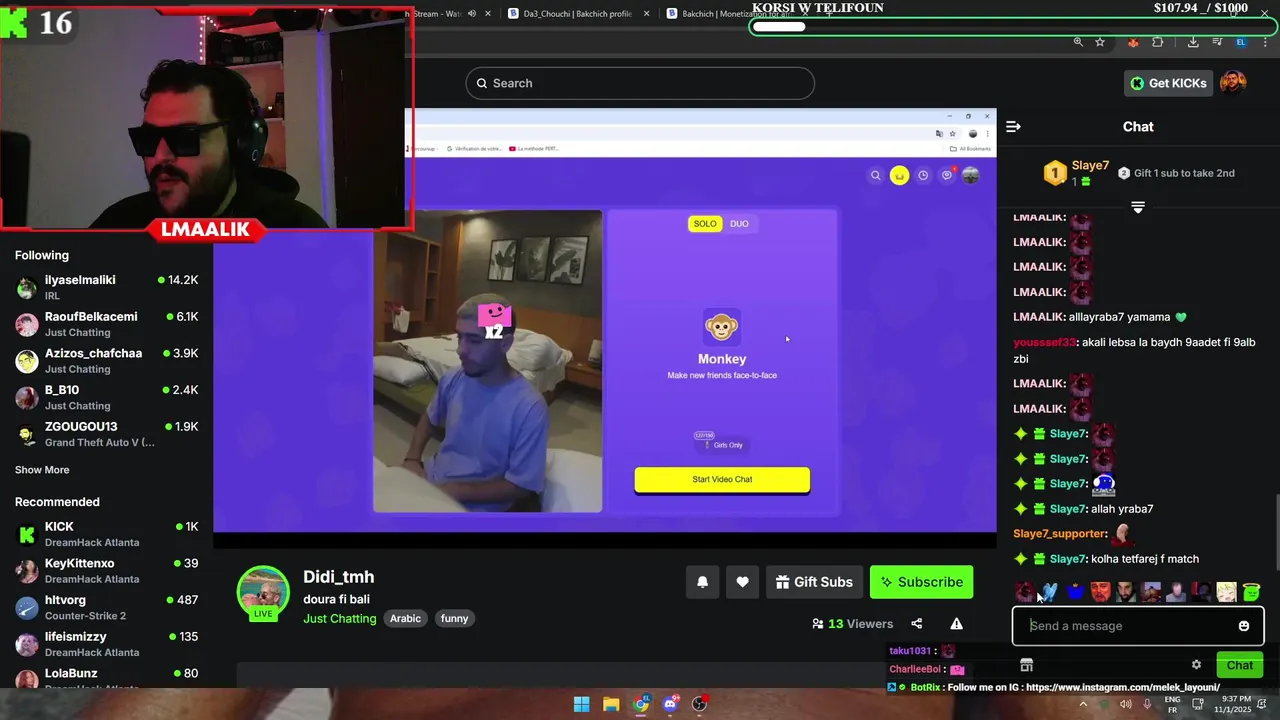Open File Explorer from taskbar
This screenshot has width=1280, height=720.
[611, 704]
